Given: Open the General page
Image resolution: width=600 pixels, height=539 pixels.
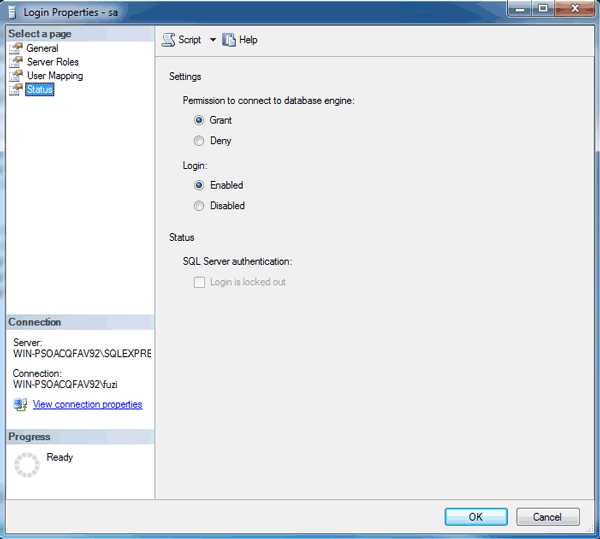Looking at the screenshot, I should pyautogui.click(x=42, y=49).
